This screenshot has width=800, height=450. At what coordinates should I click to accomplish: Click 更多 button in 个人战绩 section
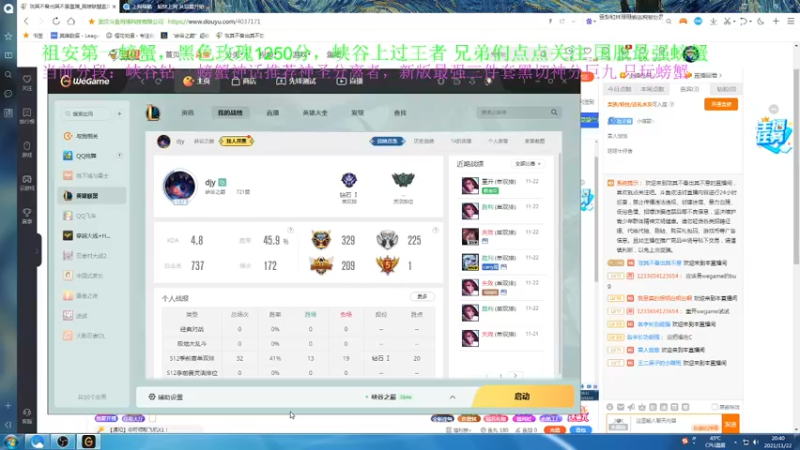pyautogui.click(x=422, y=296)
